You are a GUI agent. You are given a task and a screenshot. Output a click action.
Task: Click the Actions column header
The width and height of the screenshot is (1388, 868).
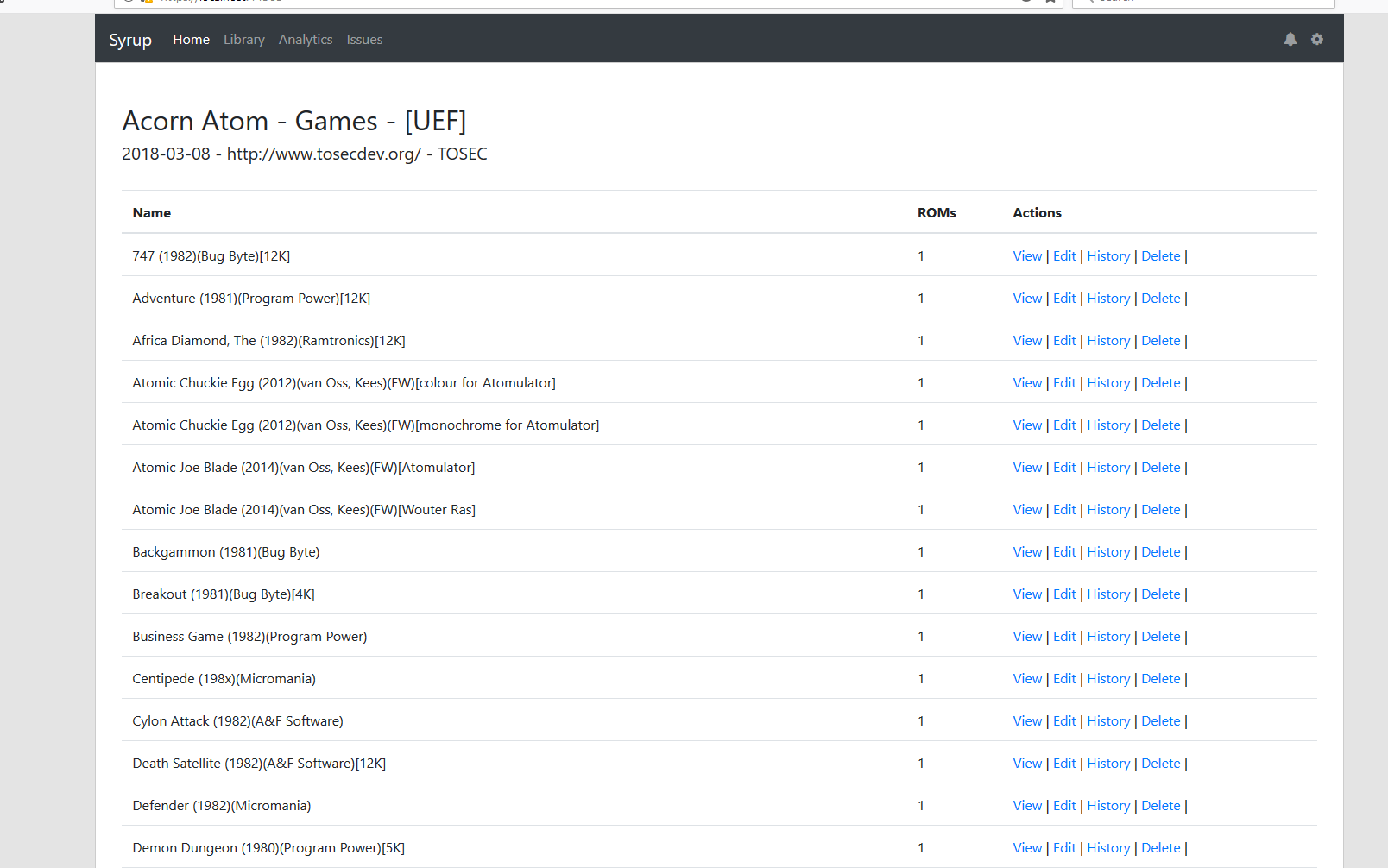[x=1037, y=213]
